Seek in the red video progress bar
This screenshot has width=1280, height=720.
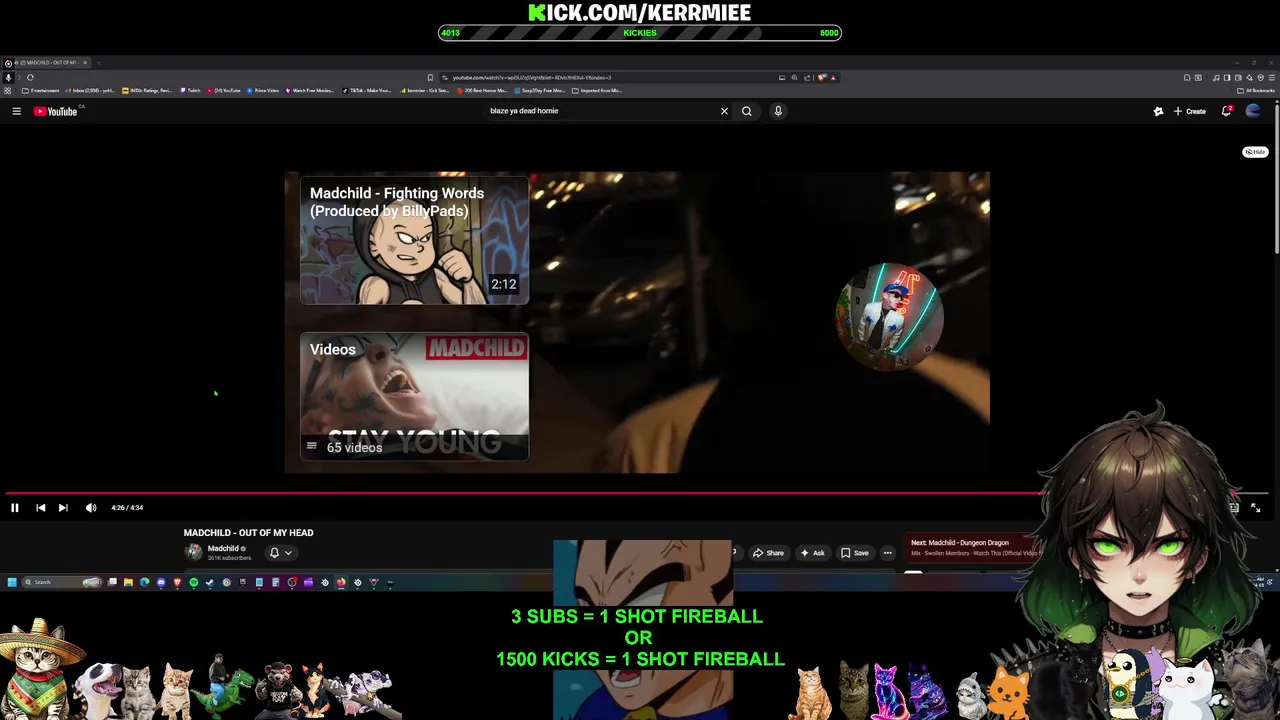(636, 493)
